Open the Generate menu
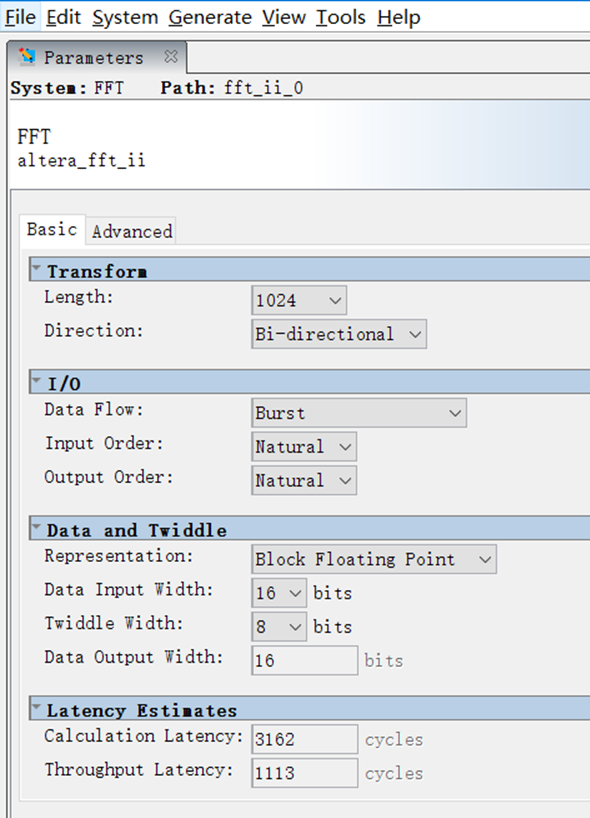The image size is (590, 818). 210,17
